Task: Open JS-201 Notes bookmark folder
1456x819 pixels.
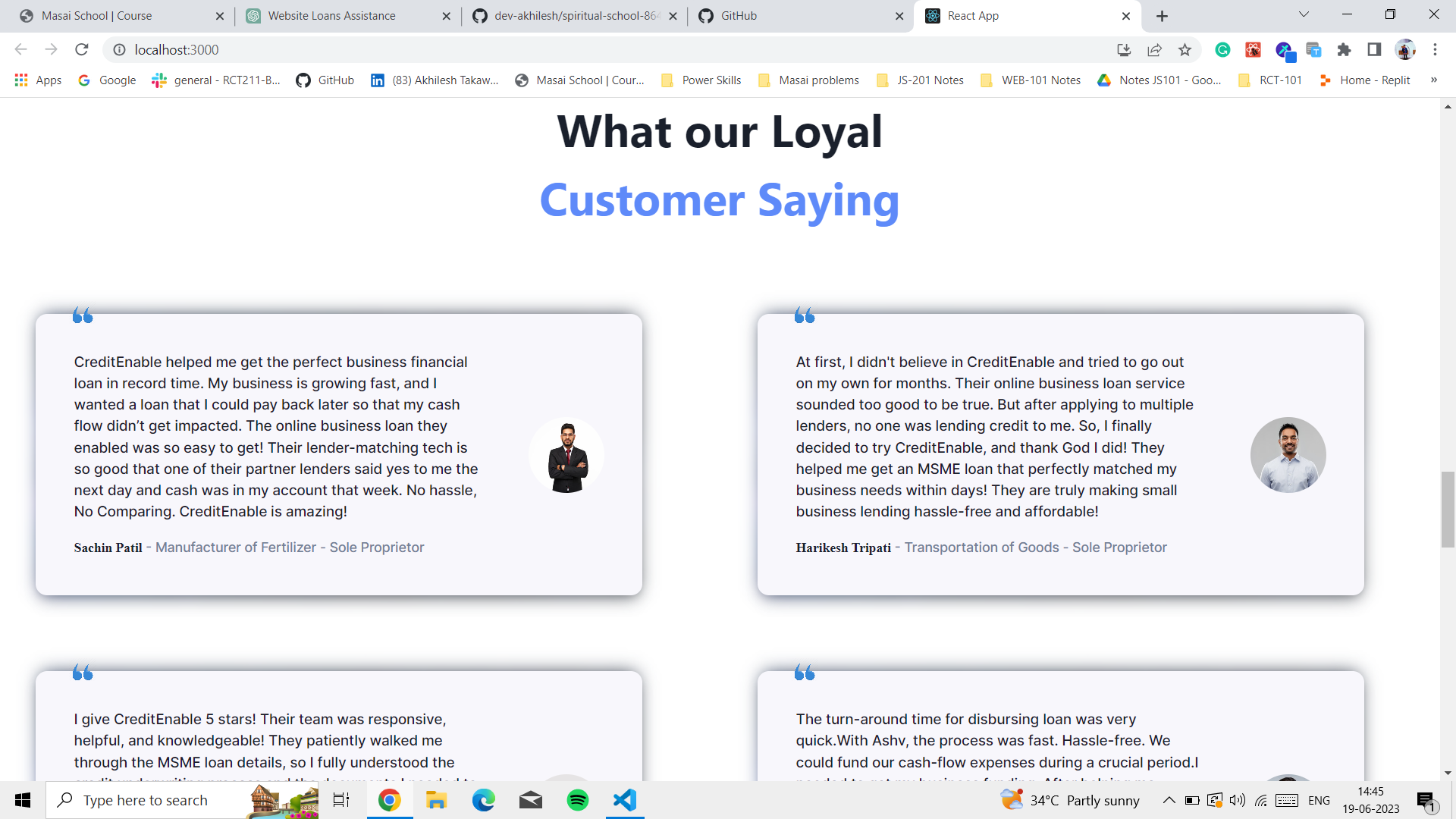Action: 920,80
